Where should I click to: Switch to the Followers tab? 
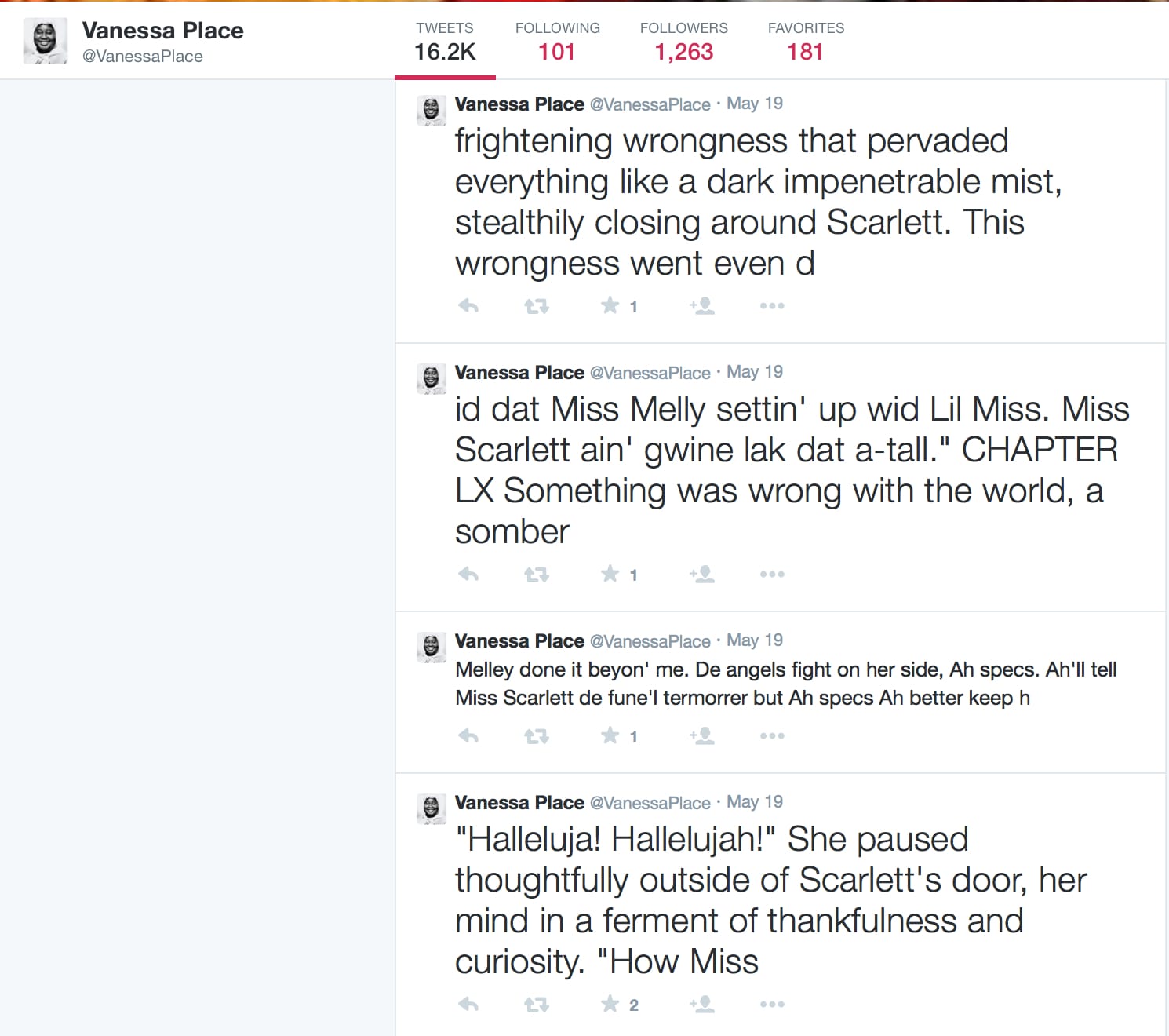[x=683, y=39]
